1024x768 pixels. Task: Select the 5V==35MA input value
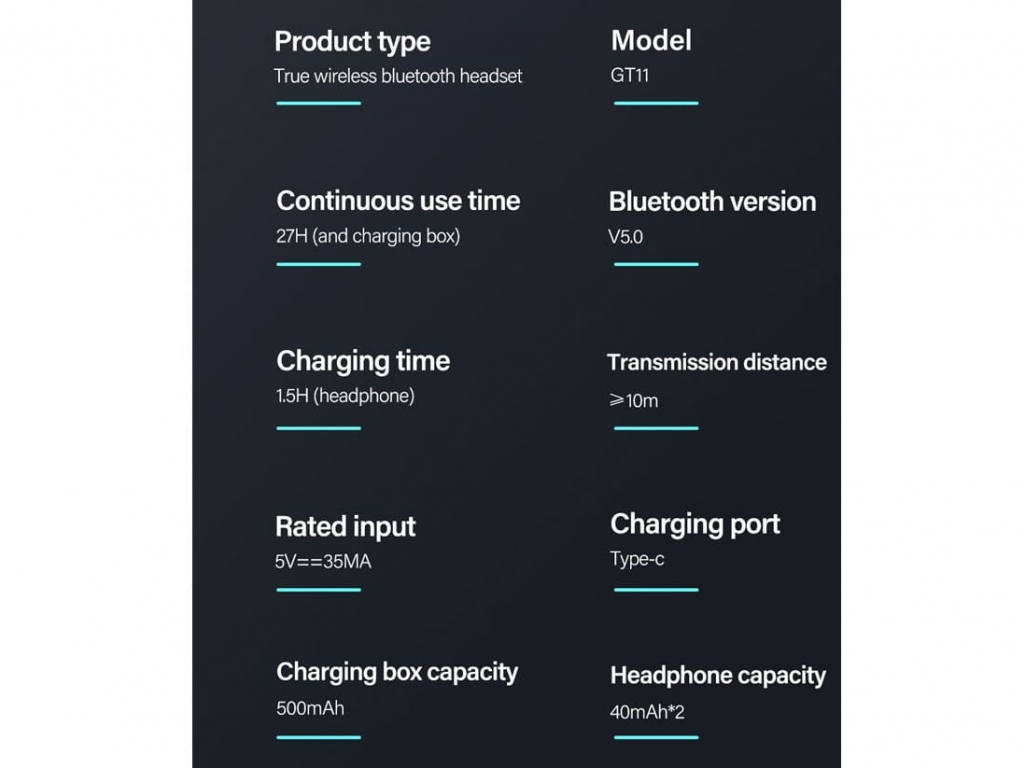[x=323, y=562]
